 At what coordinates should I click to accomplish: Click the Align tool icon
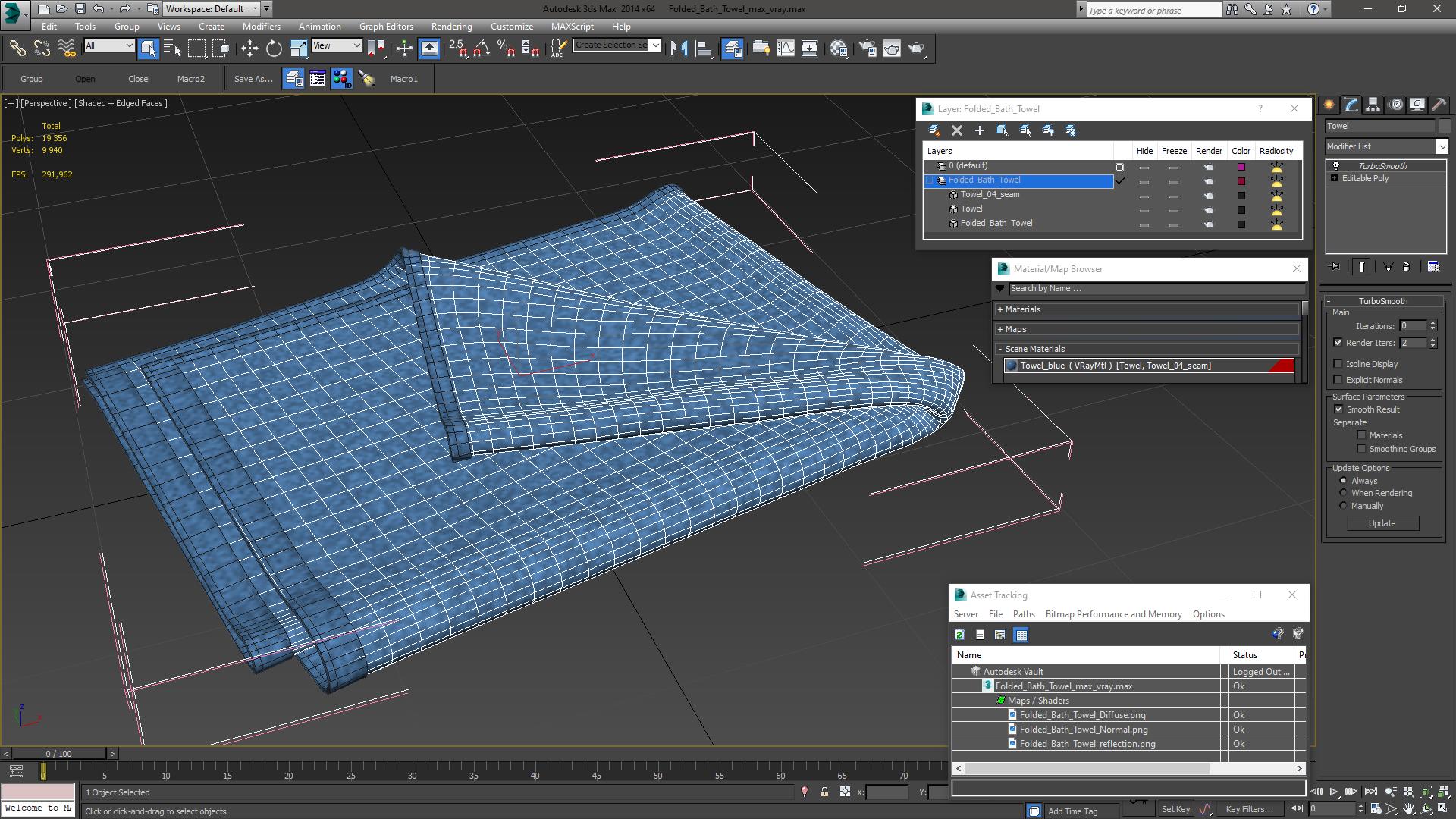pos(704,49)
